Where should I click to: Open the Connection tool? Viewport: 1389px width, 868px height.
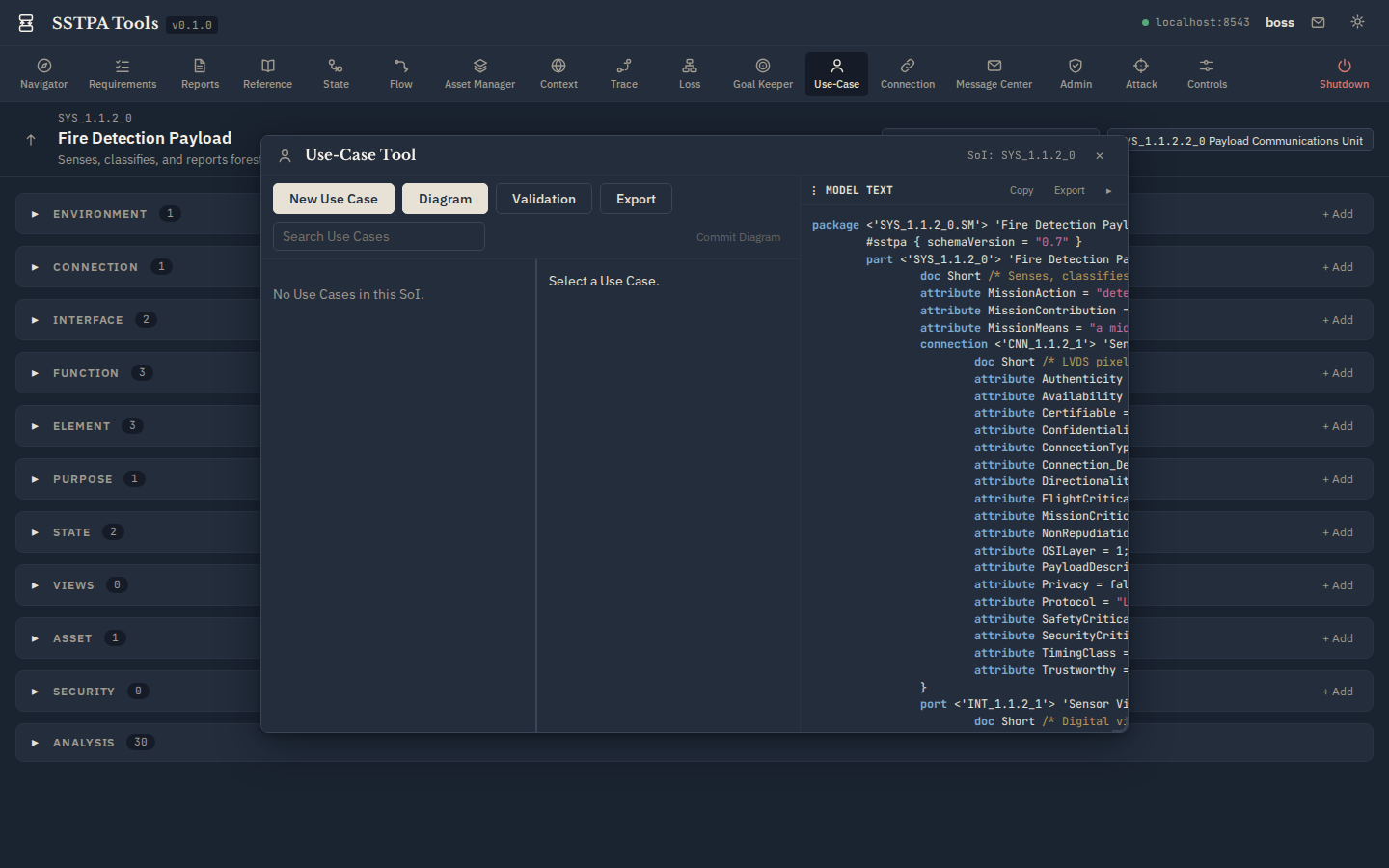(908, 74)
